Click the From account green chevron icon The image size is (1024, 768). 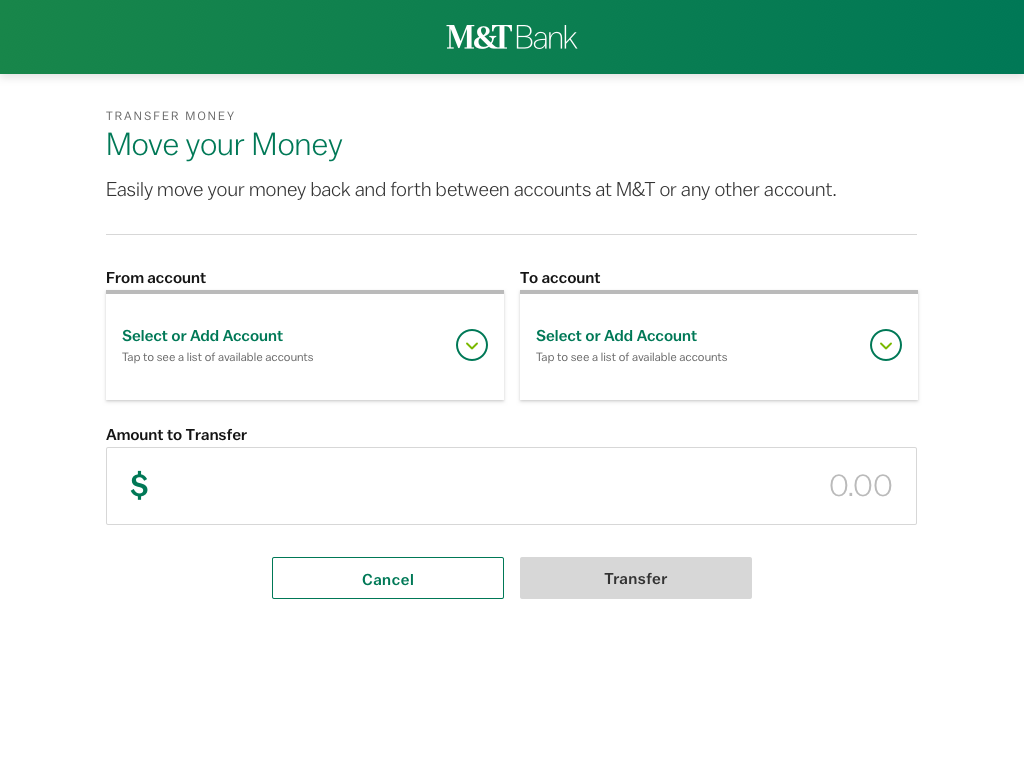[472, 345]
